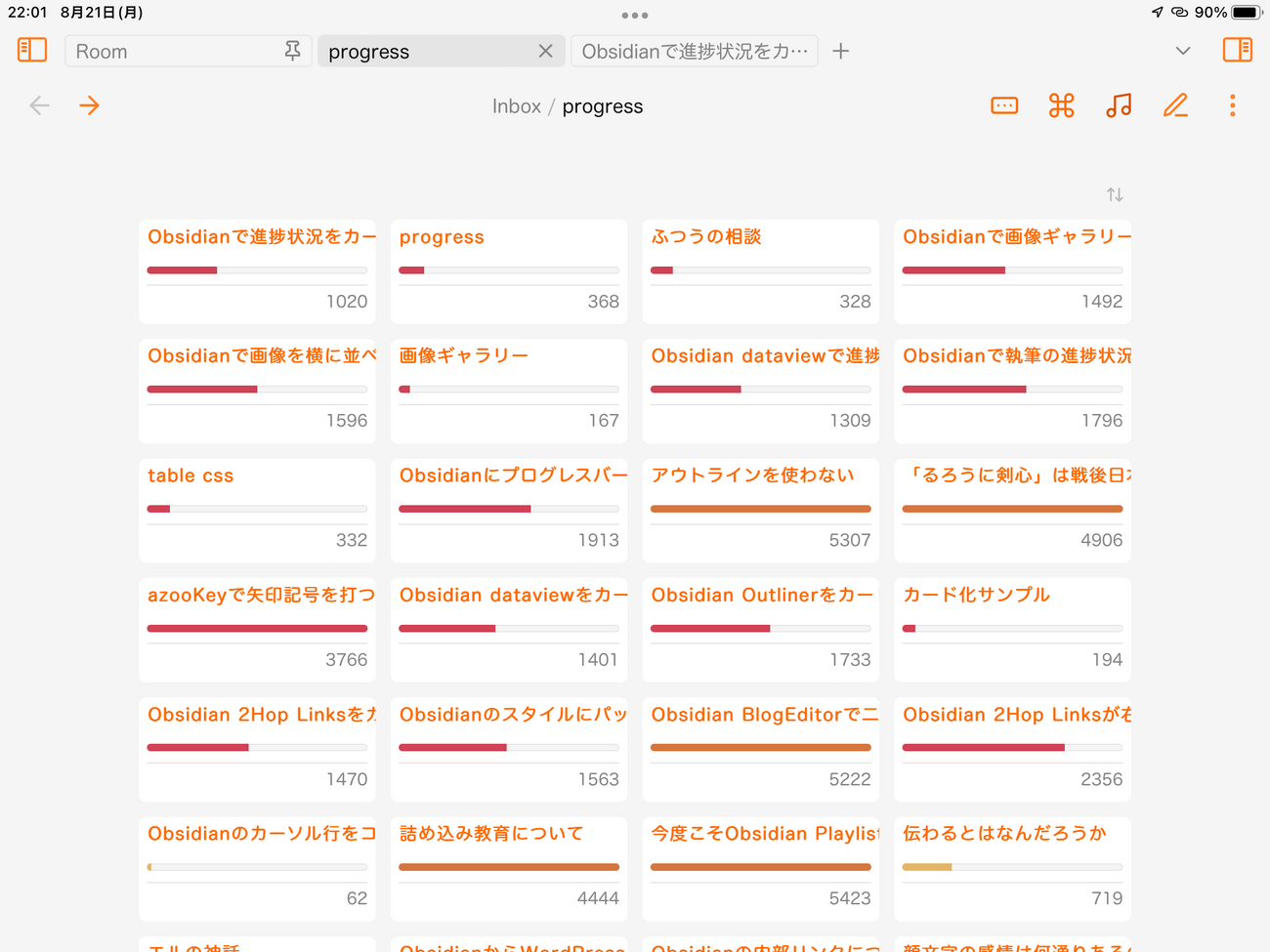
Task: Add a new tab
Action: (x=840, y=51)
